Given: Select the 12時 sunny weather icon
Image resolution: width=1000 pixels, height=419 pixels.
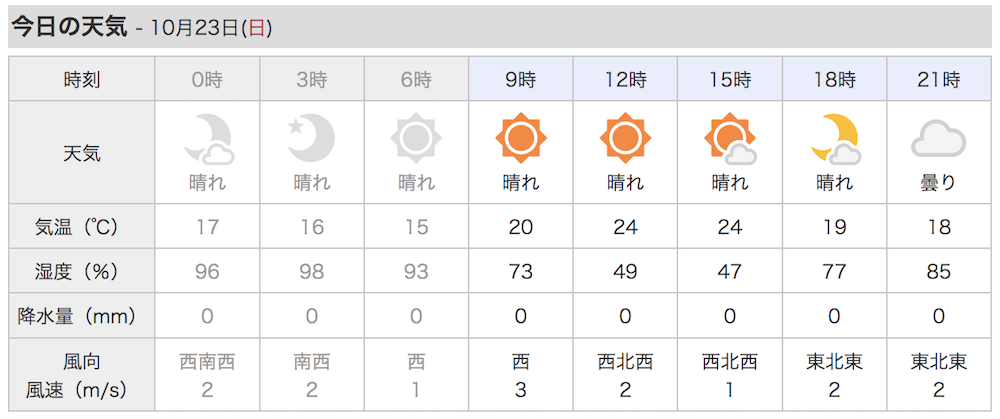Looking at the screenshot, I should tap(625, 138).
